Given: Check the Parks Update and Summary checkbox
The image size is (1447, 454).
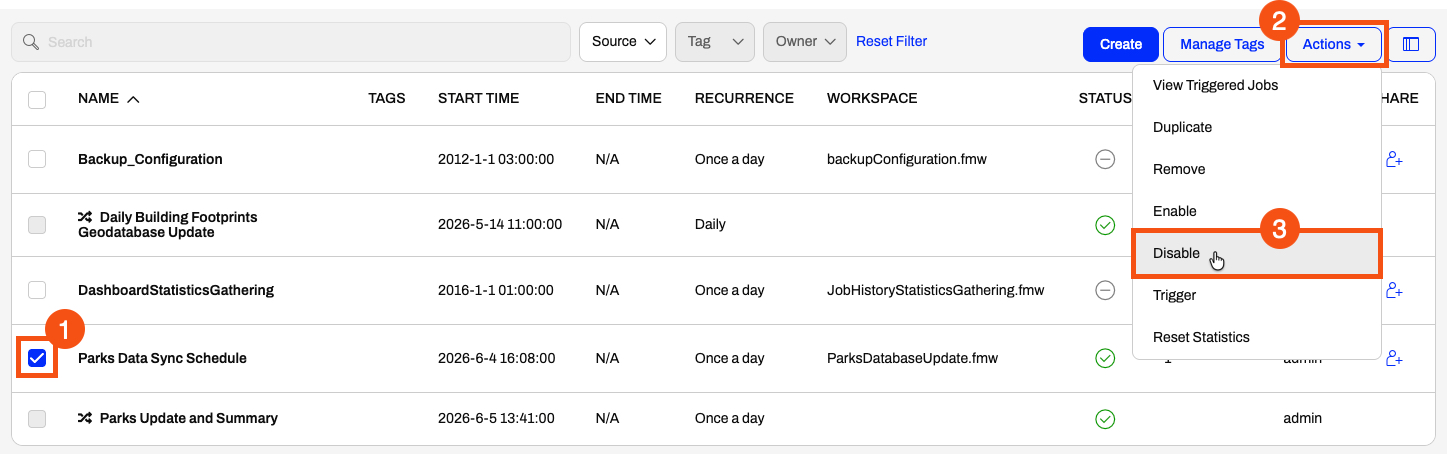Looking at the screenshot, I should (37, 419).
